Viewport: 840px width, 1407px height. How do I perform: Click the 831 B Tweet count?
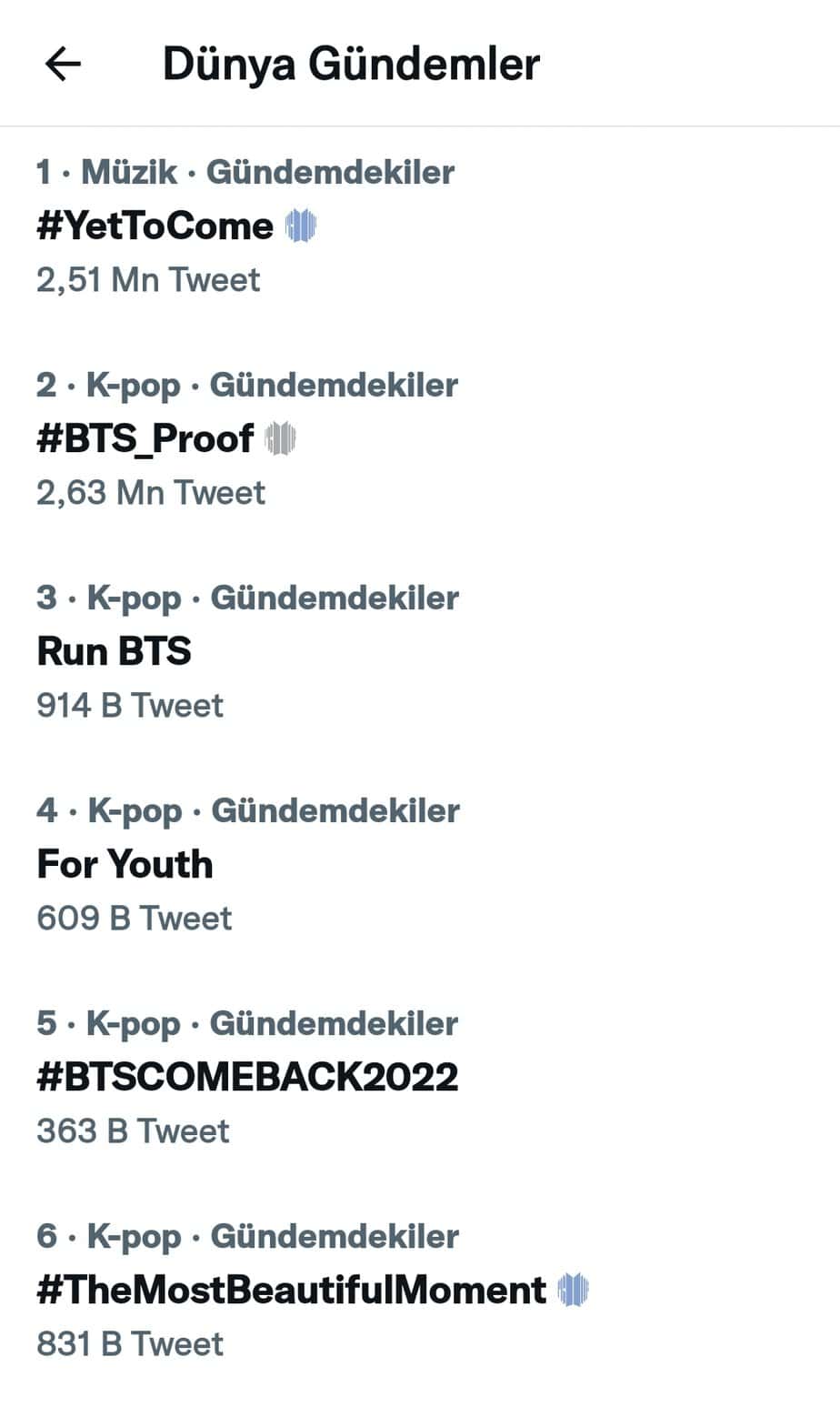pyautogui.click(x=130, y=1343)
